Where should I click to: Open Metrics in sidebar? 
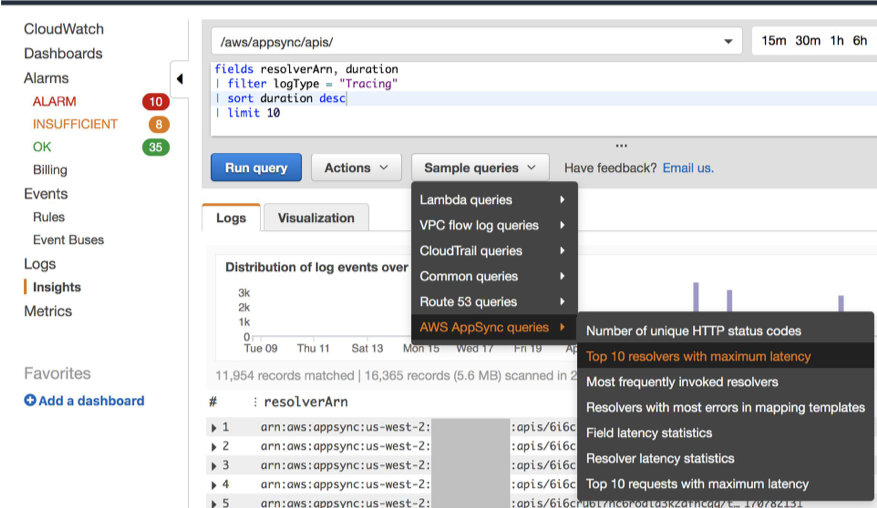tap(48, 311)
